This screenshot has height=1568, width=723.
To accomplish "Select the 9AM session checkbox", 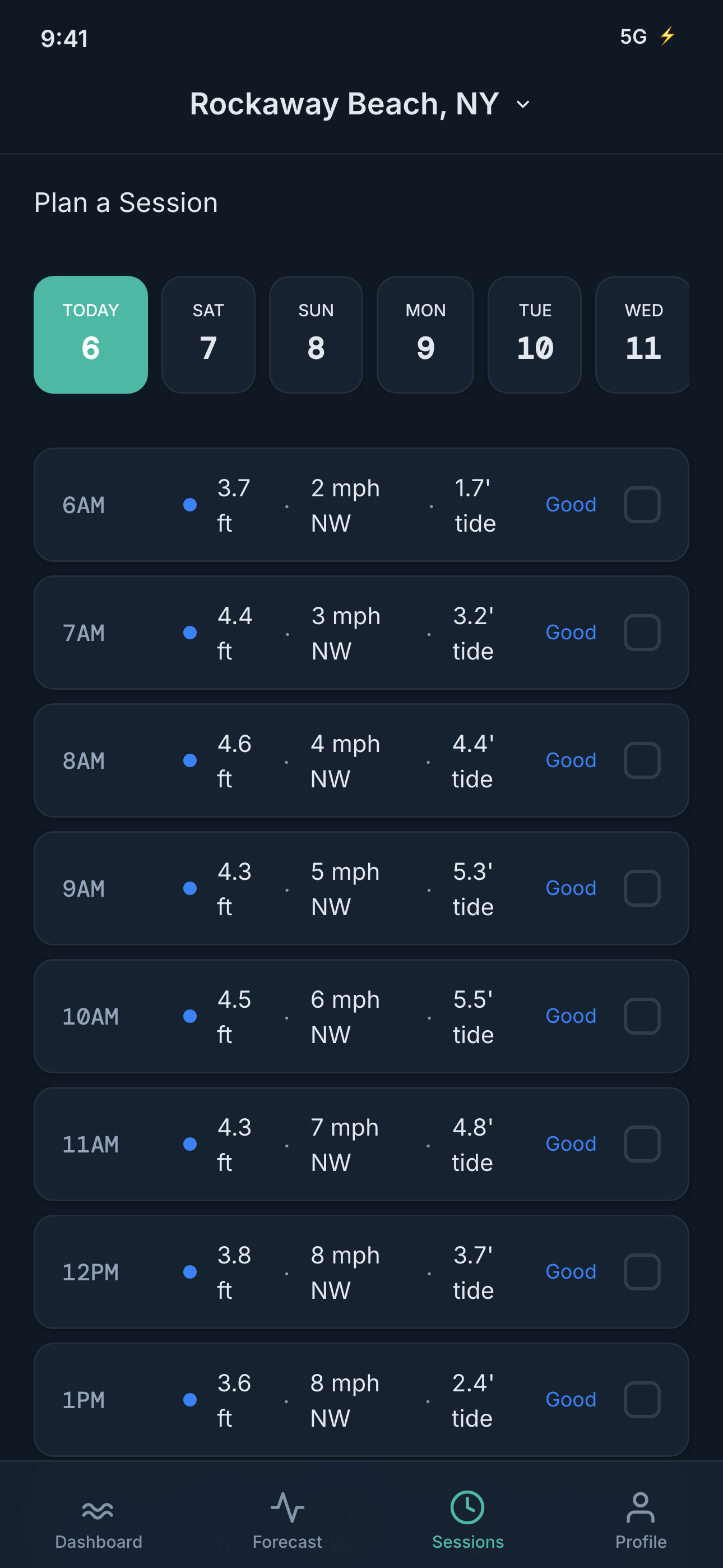I will click(x=642, y=888).
